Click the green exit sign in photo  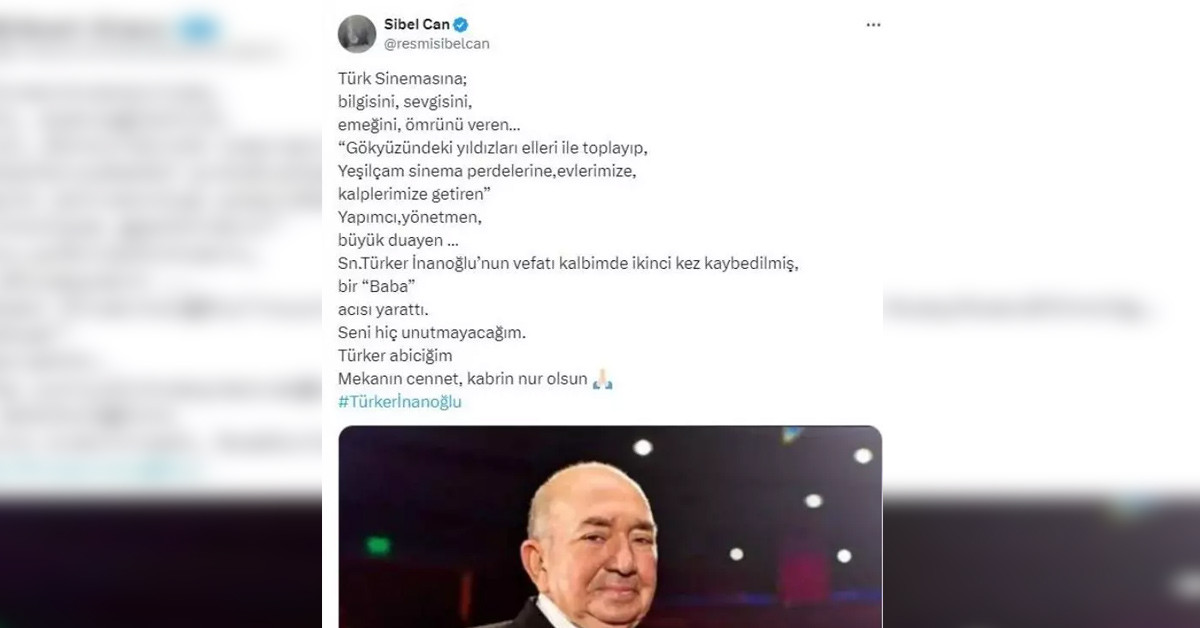click(x=378, y=546)
